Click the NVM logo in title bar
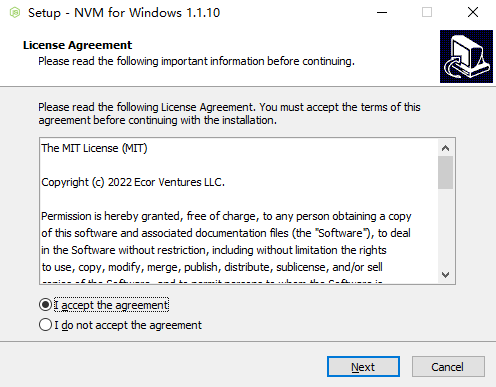Image resolution: width=496 pixels, height=387 pixels. coord(15,13)
